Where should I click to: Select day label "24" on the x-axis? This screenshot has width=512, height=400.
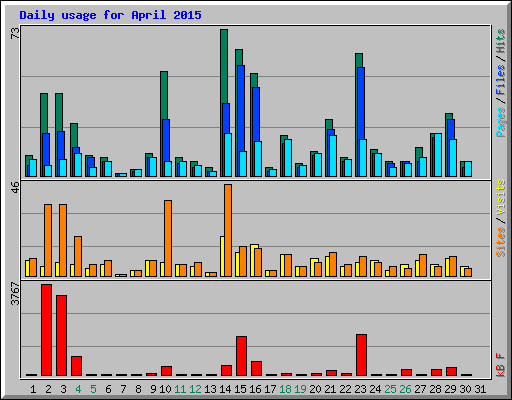coord(375,389)
